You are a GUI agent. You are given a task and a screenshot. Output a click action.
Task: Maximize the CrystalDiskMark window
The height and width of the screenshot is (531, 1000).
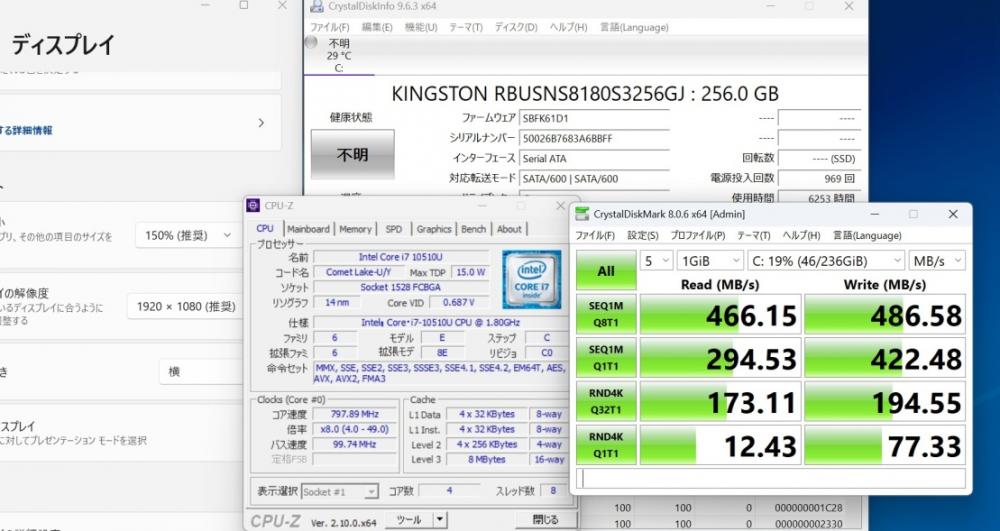point(913,214)
